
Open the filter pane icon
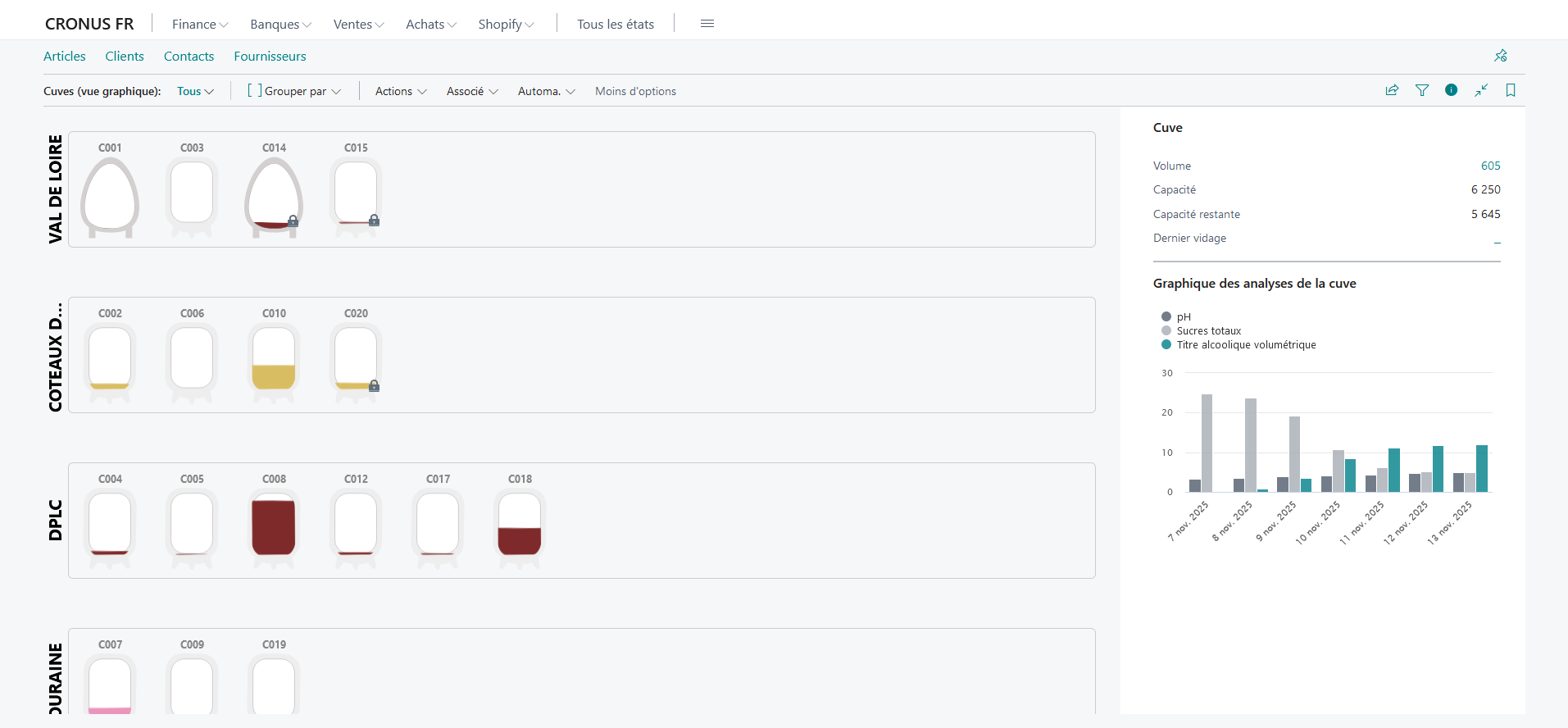coord(1422,90)
